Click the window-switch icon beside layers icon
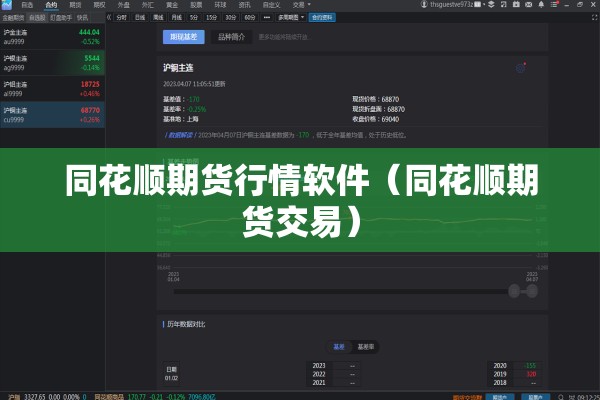Screen dimensions: 600x400 pos(504,5)
